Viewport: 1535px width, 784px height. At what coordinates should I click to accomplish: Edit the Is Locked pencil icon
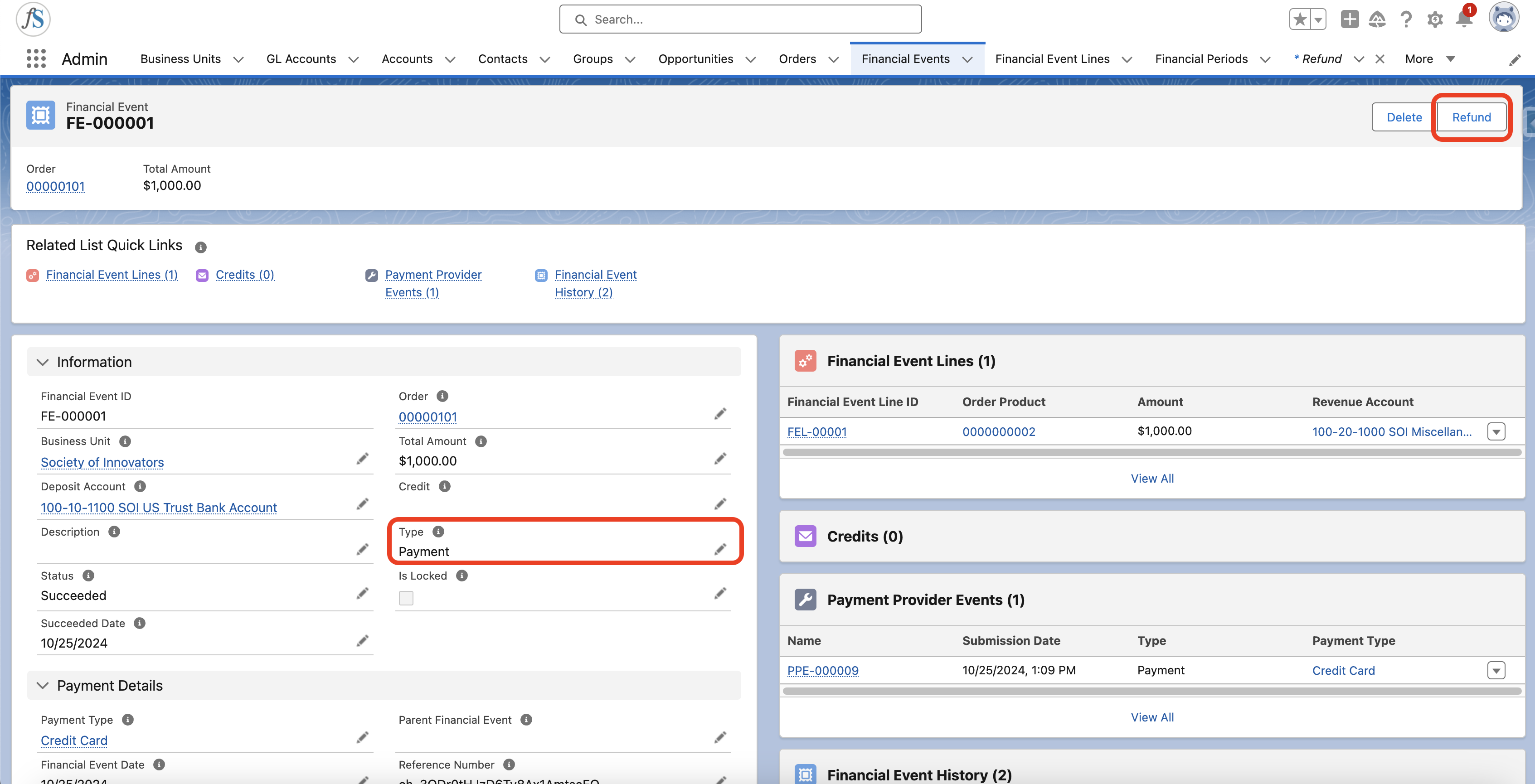(x=720, y=593)
